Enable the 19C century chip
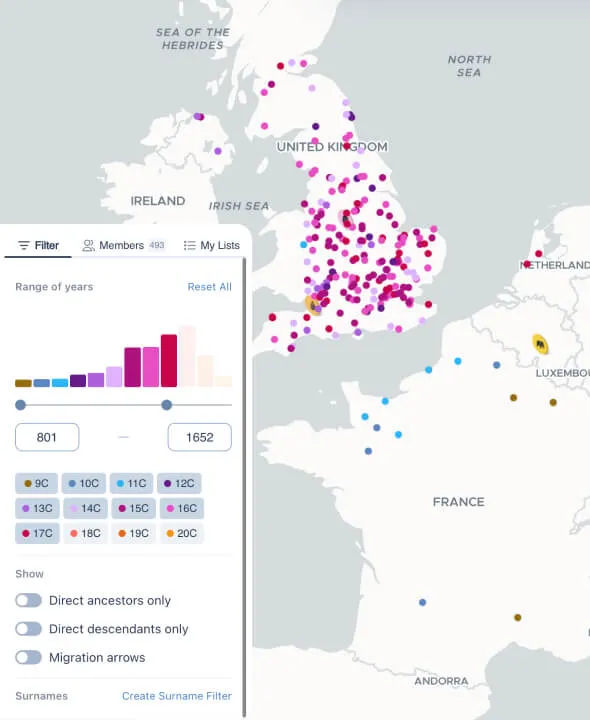The image size is (590, 720). coord(134,533)
